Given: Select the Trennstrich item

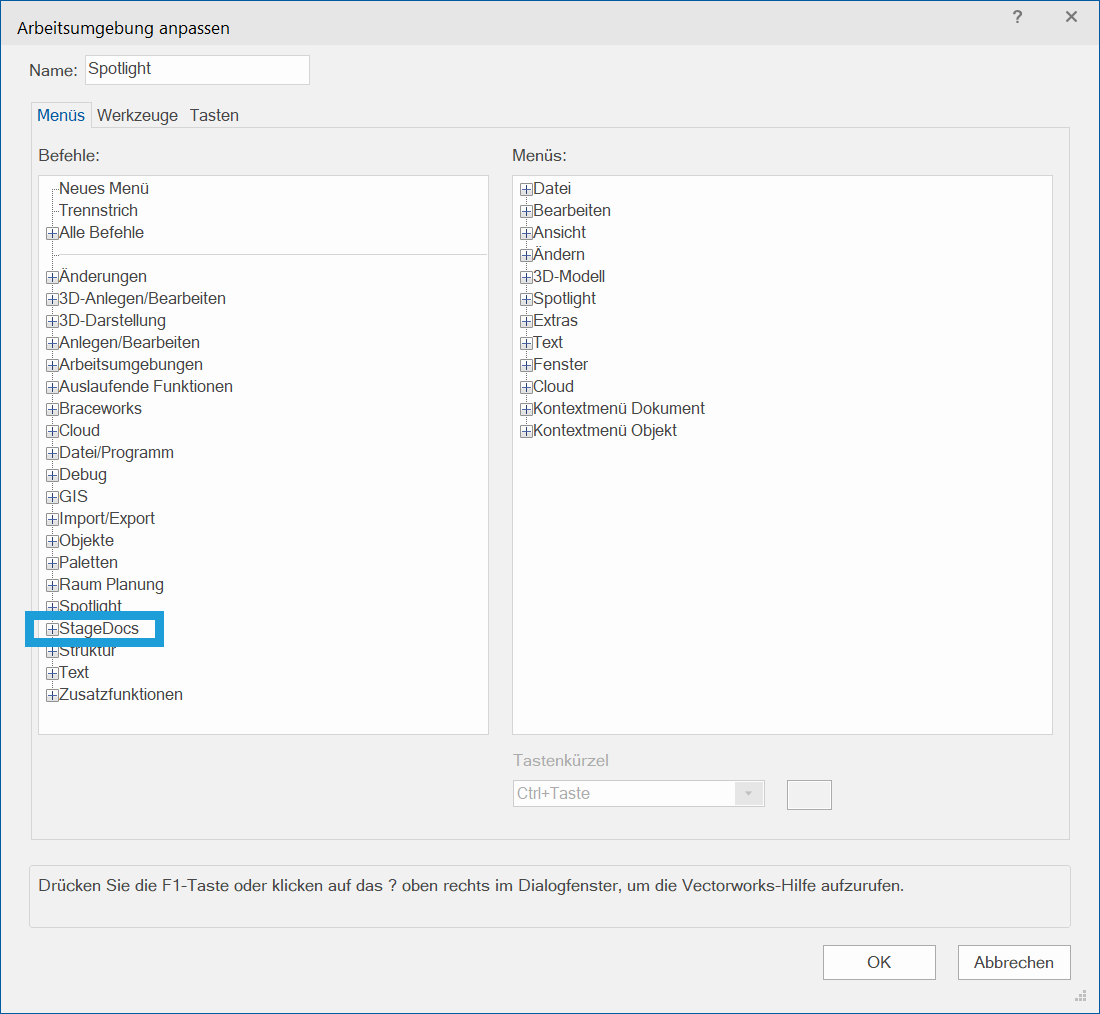Looking at the screenshot, I should click(98, 211).
